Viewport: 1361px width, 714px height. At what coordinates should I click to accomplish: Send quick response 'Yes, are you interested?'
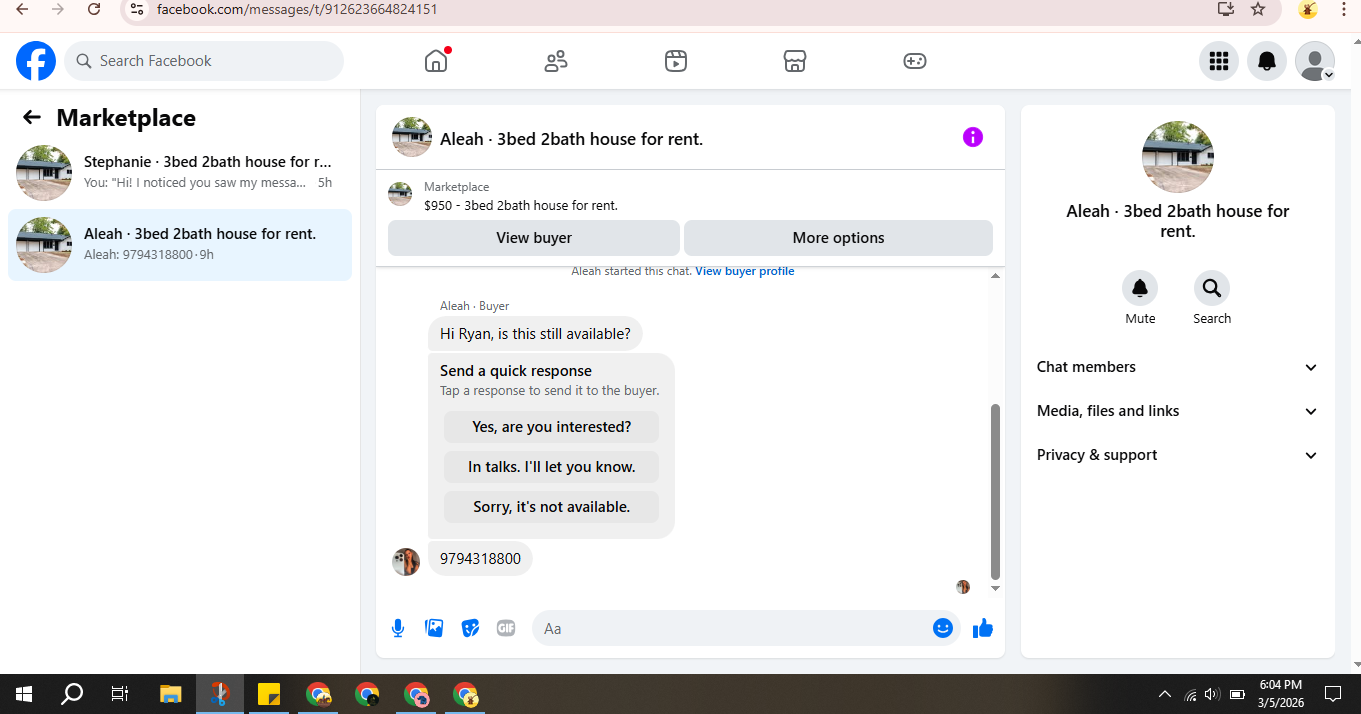tap(552, 427)
